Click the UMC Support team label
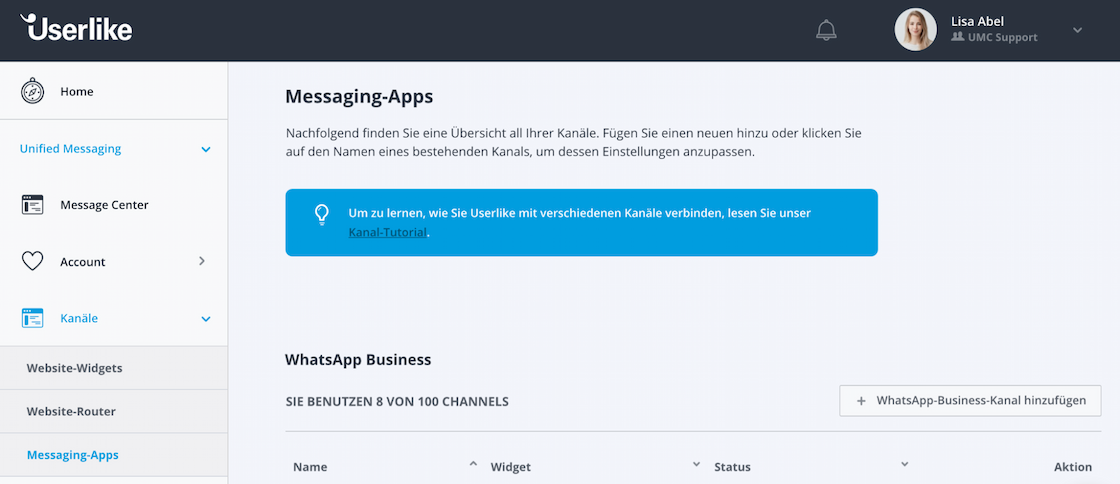The image size is (1120, 484). tap(1002, 37)
